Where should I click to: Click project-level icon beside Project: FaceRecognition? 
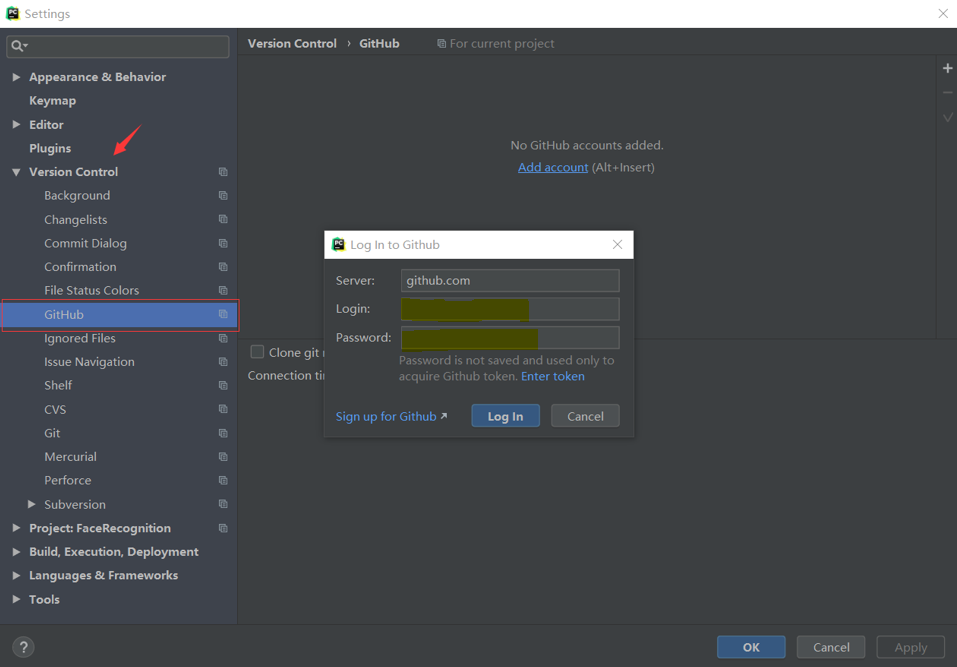point(223,528)
